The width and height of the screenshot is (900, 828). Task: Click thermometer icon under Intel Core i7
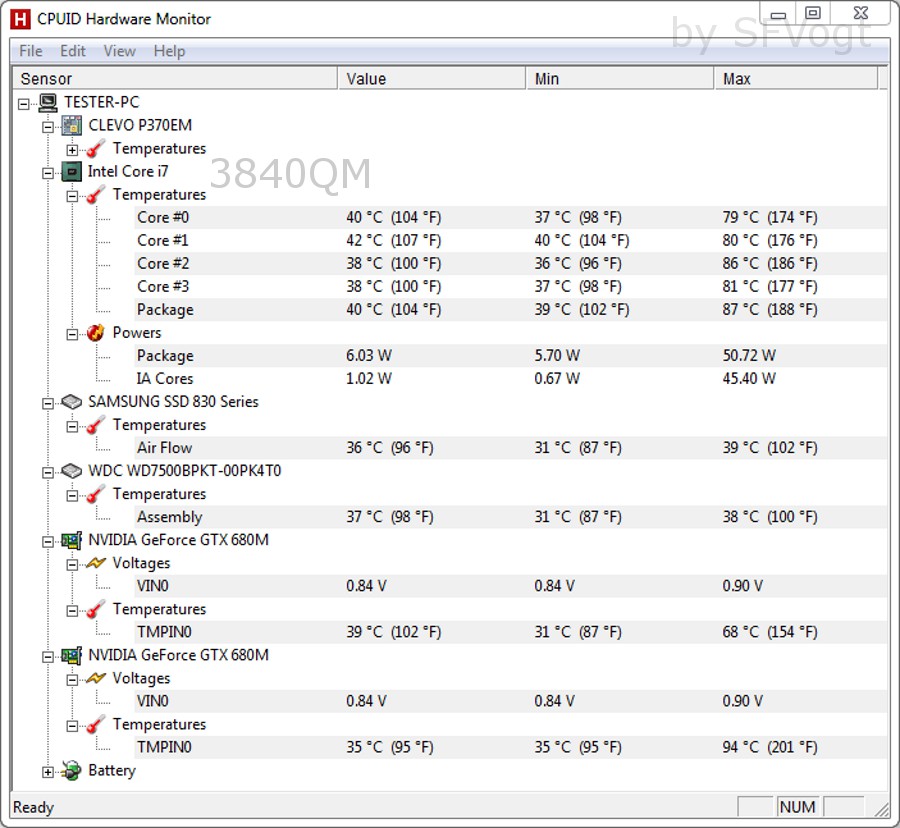[96, 195]
